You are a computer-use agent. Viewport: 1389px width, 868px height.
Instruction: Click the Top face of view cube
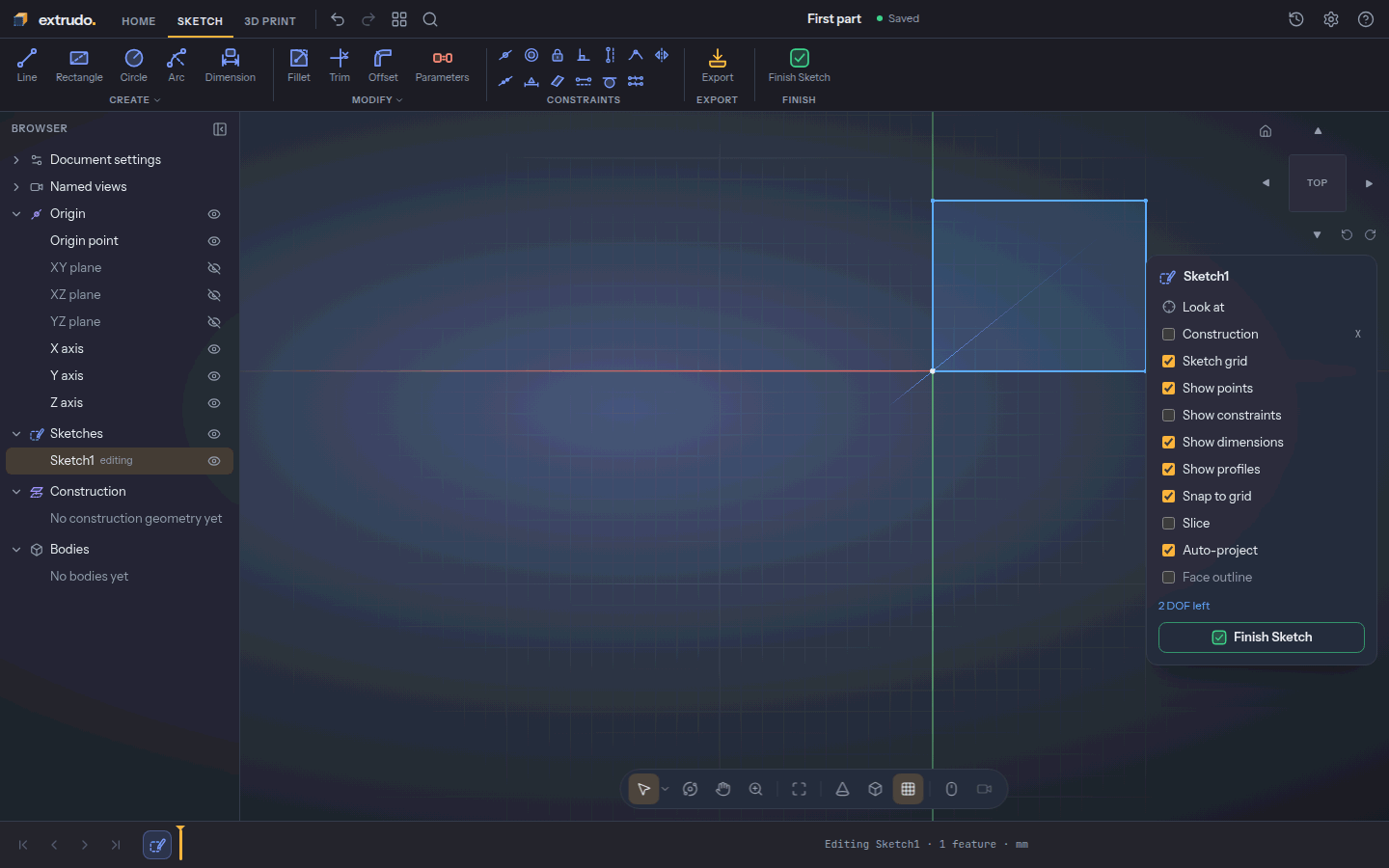[x=1318, y=183]
